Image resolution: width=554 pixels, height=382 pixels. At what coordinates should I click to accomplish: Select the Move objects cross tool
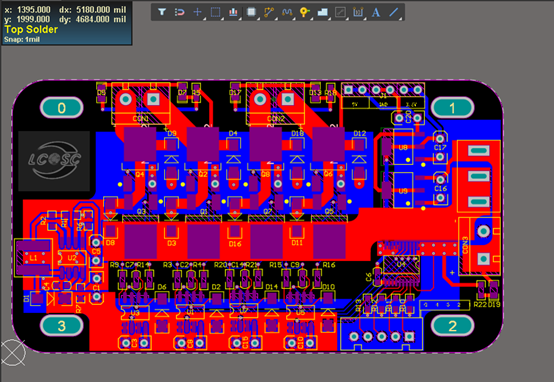[x=198, y=12]
